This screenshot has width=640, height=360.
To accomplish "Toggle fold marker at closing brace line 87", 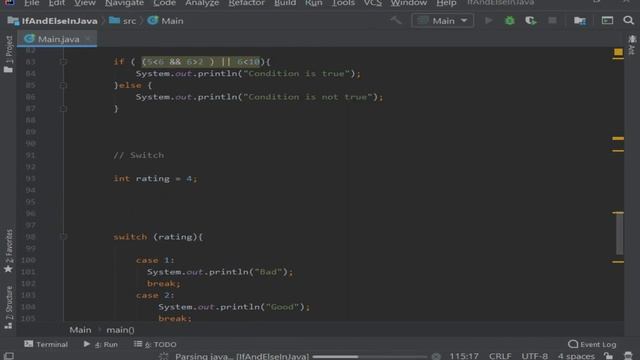I will click(x=63, y=109).
